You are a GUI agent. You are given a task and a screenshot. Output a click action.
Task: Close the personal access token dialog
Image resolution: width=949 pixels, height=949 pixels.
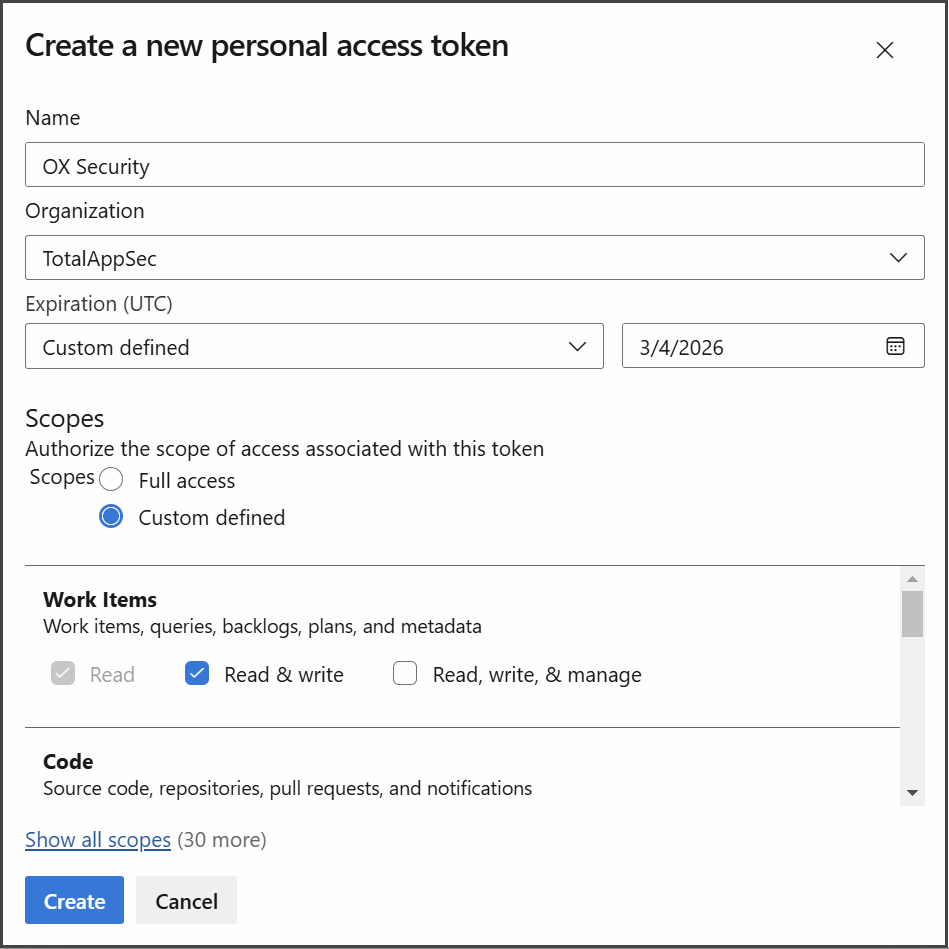(x=884, y=50)
